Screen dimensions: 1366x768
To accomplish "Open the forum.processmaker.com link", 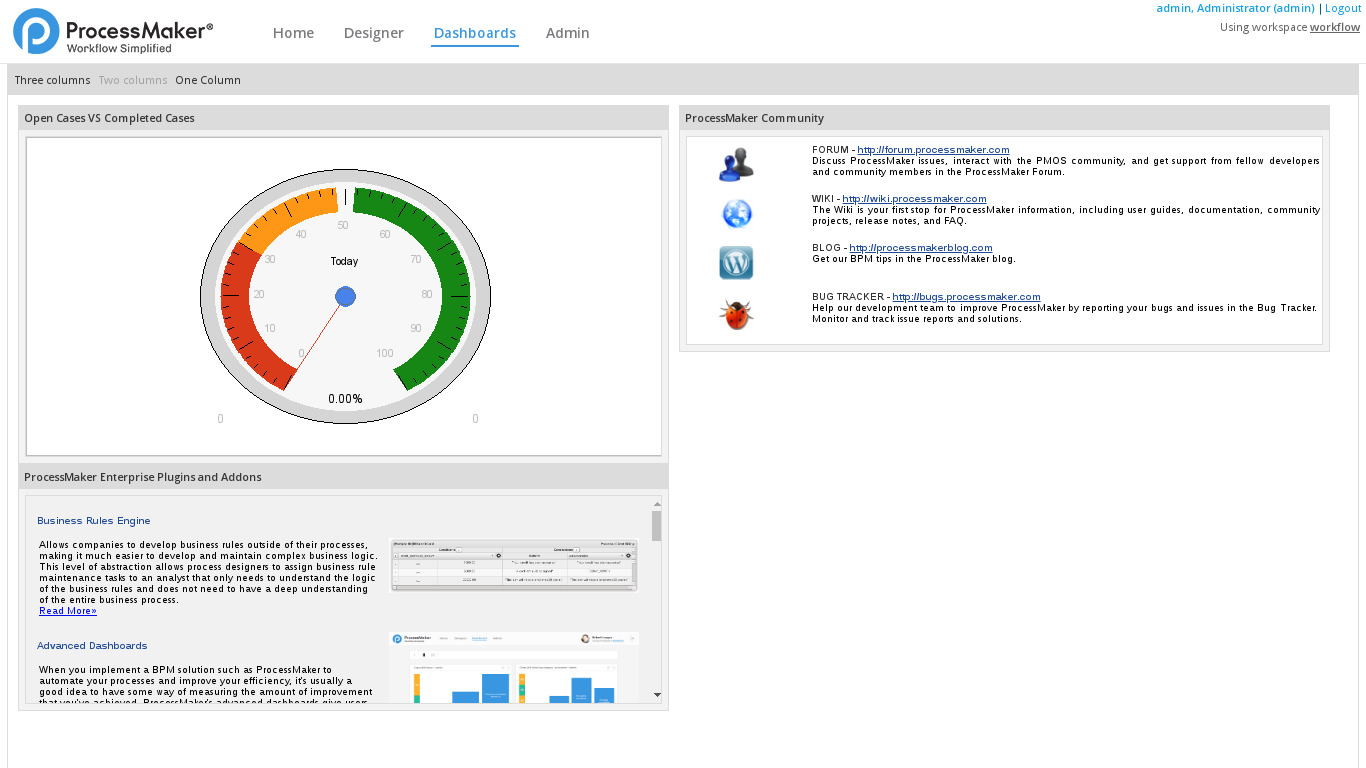I will click(x=933, y=150).
